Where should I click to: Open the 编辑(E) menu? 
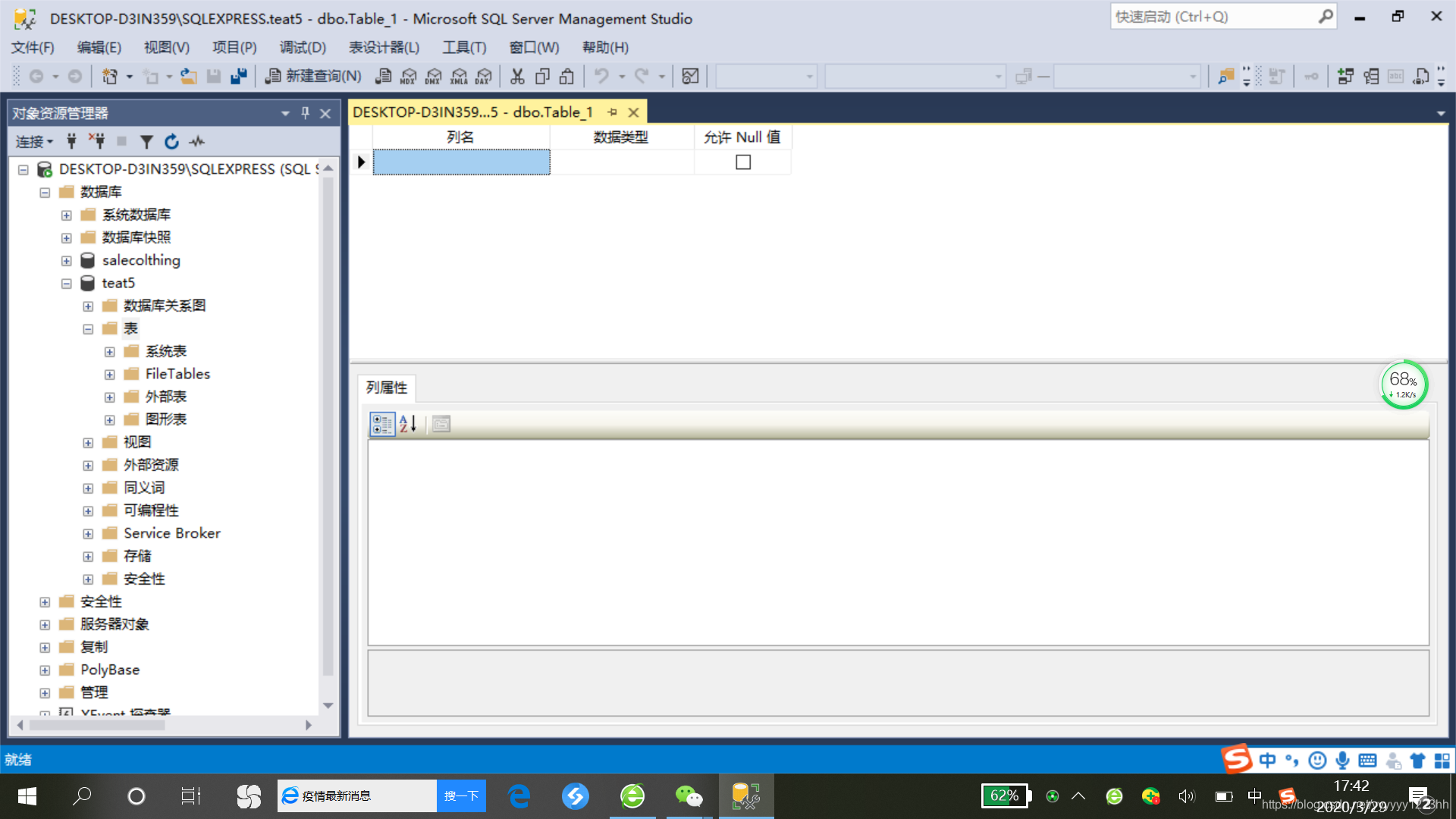point(99,47)
